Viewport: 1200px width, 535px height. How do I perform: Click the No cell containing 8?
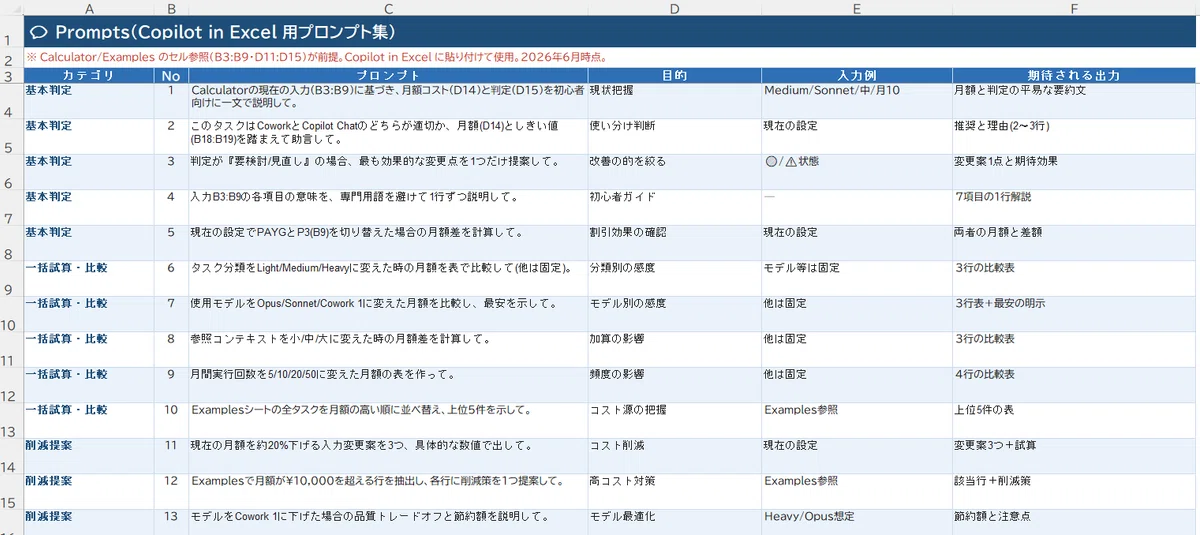pos(173,350)
